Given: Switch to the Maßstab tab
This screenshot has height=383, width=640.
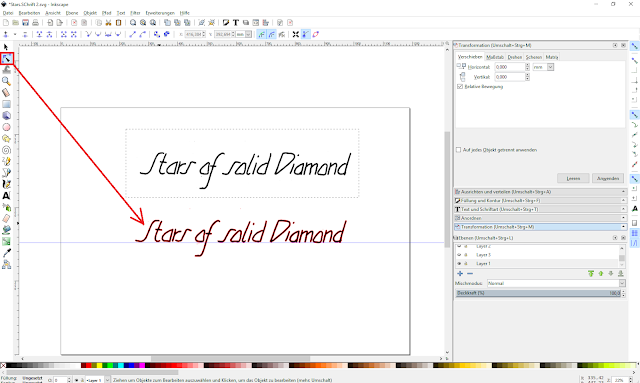Looking at the screenshot, I should [x=495, y=57].
